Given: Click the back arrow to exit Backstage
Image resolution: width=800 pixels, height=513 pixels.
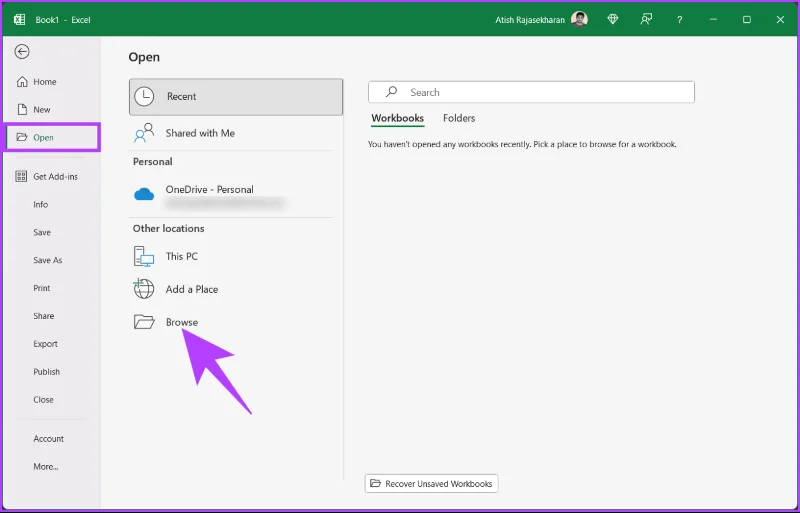Looking at the screenshot, I should (22, 52).
